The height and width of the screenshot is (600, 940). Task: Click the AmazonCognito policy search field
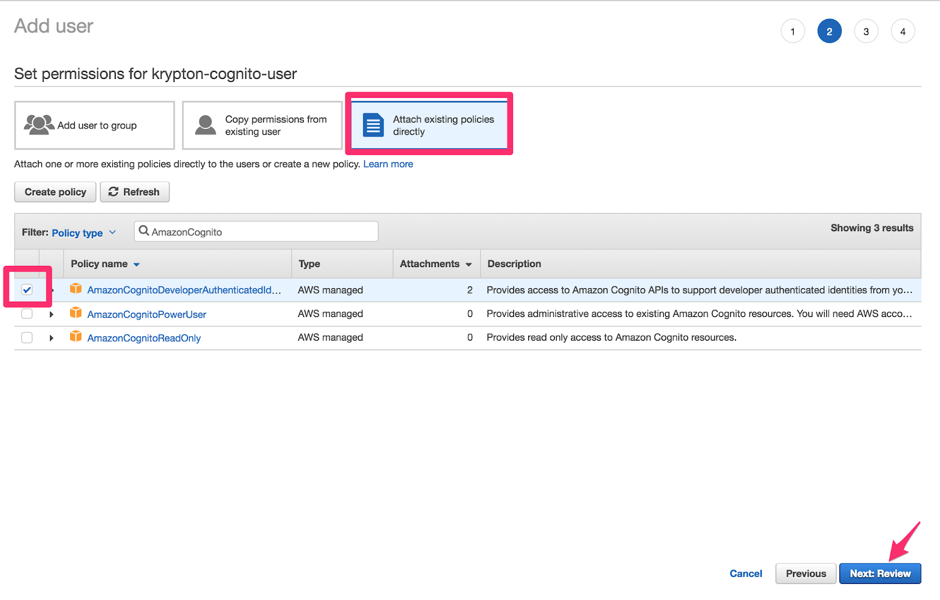[x=260, y=232]
